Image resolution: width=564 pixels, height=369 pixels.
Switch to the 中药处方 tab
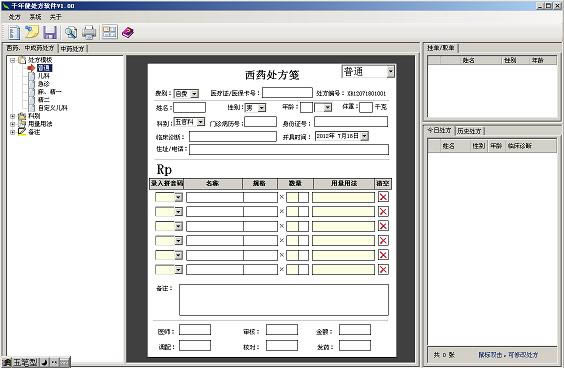coord(72,49)
